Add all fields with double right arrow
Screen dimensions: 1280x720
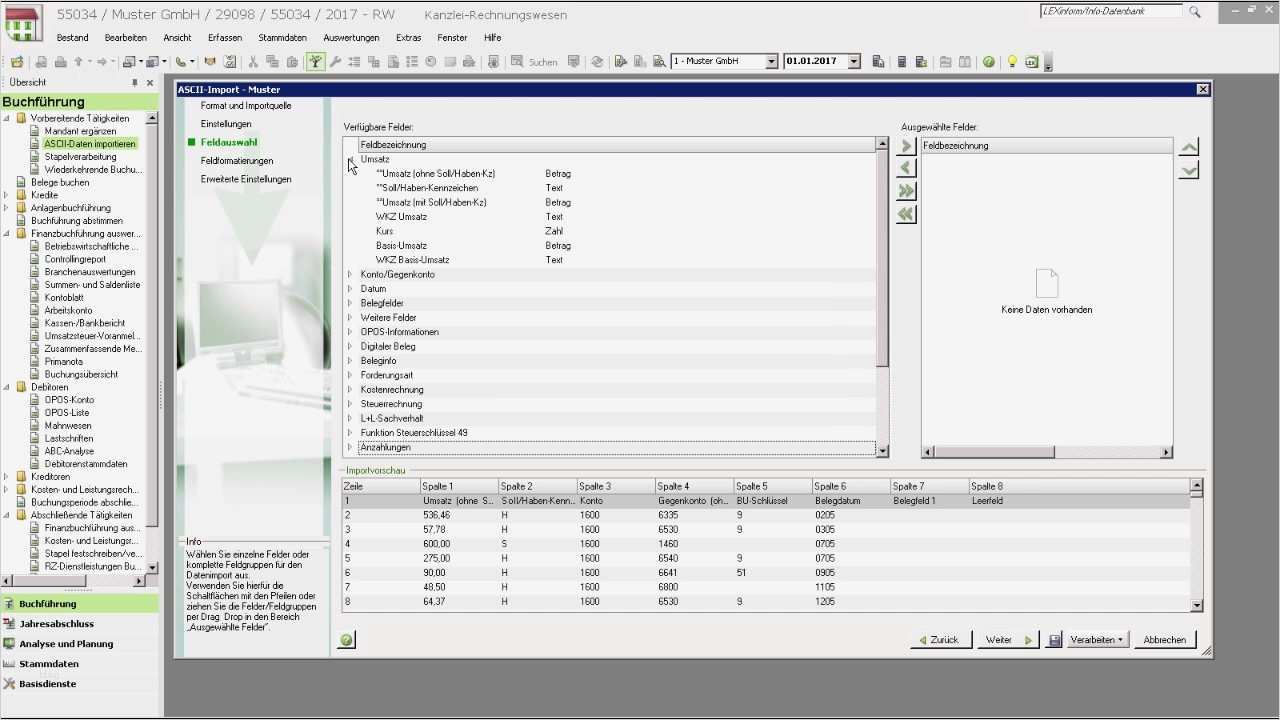pos(907,191)
